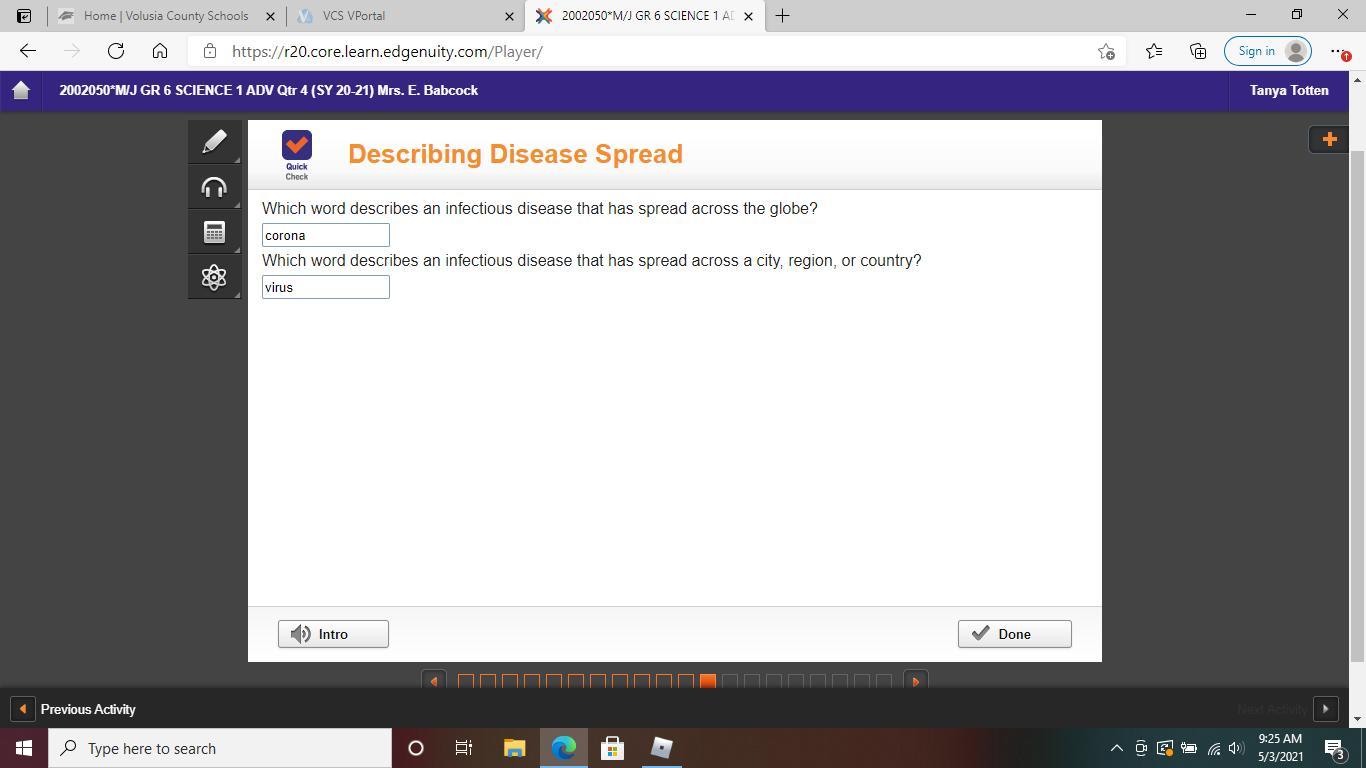Open Edge Settings and more menu

(x=1340, y=51)
